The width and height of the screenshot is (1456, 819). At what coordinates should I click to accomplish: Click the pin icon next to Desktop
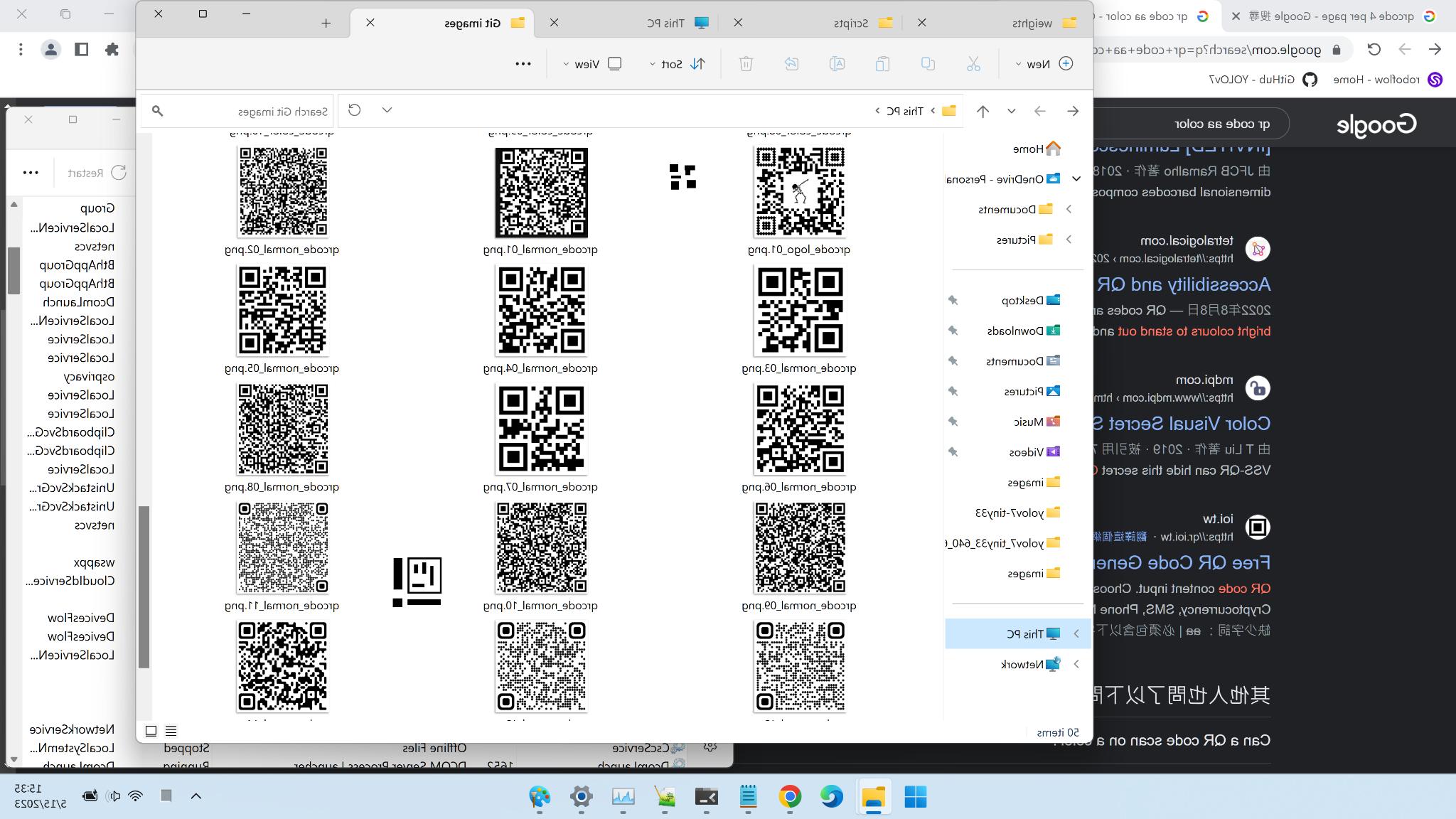(x=953, y=301)
